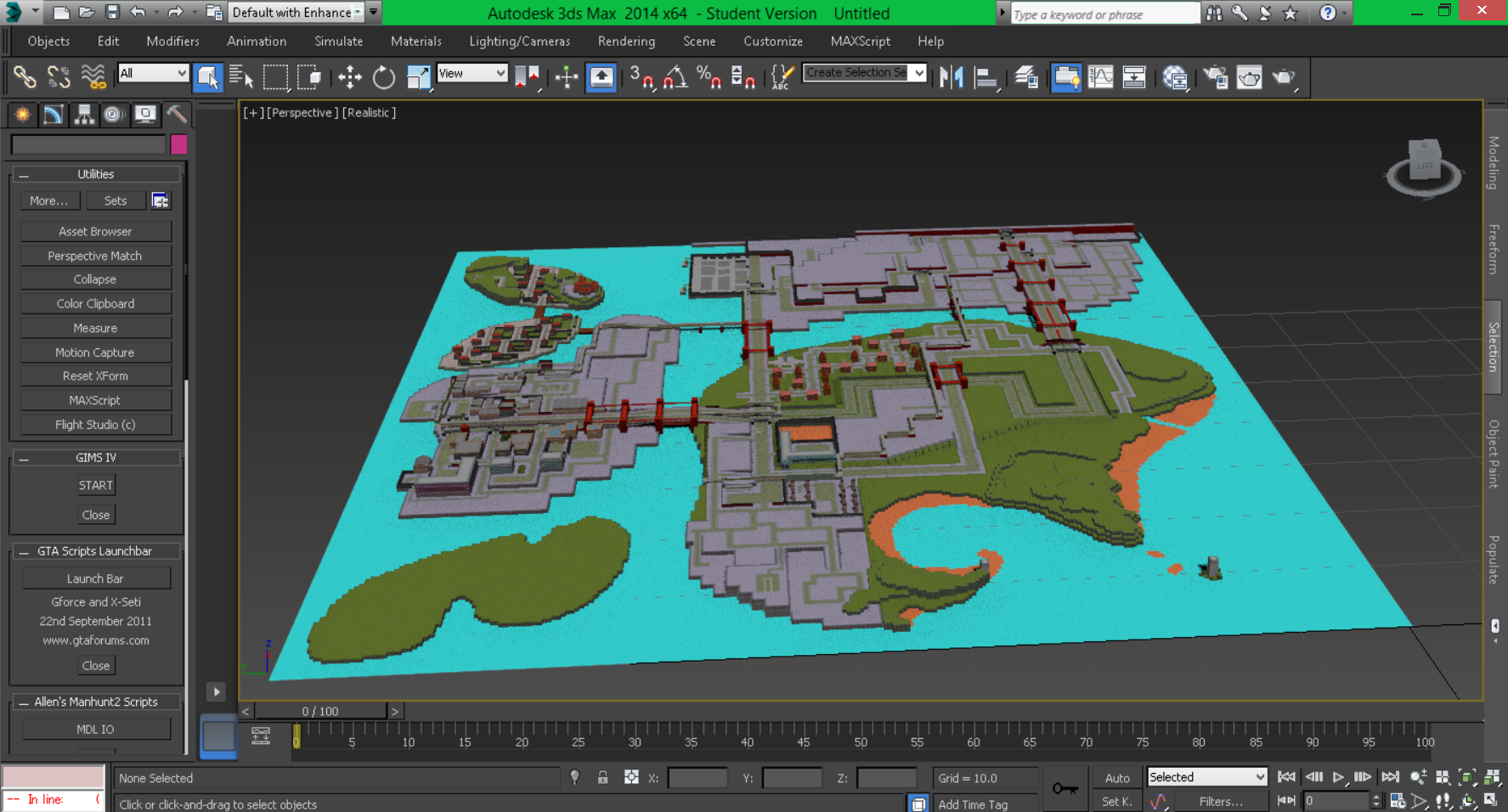1508x812 pixels.
Task: Open the MAXScript menu
Action: click(861, 41)
